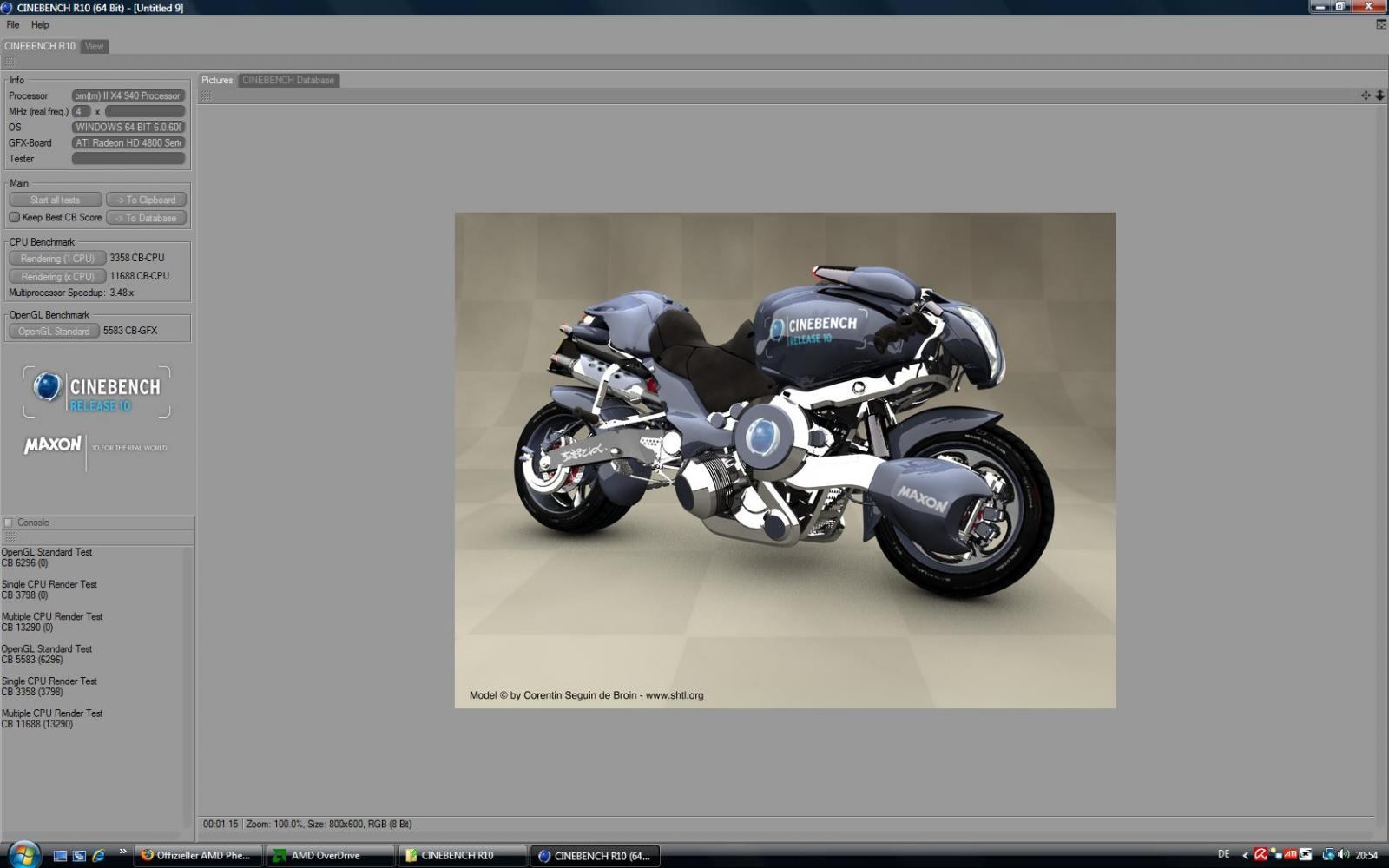Click the DE language indicator

coord(1224,854)
